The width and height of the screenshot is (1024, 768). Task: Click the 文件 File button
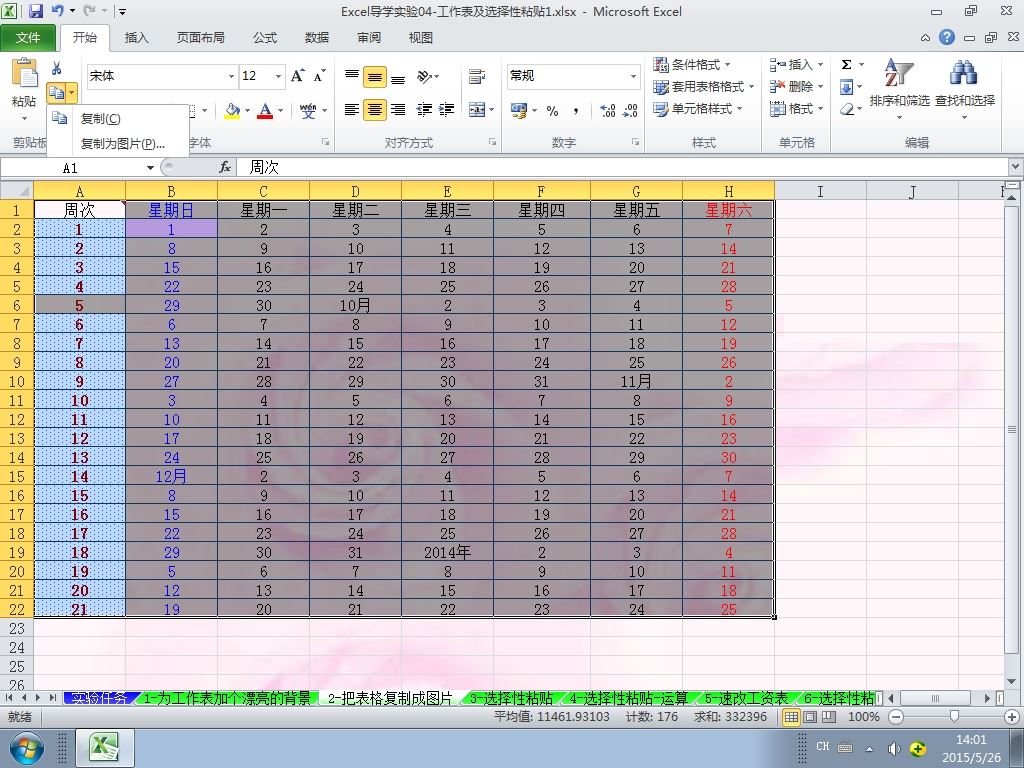click(28, 38)
